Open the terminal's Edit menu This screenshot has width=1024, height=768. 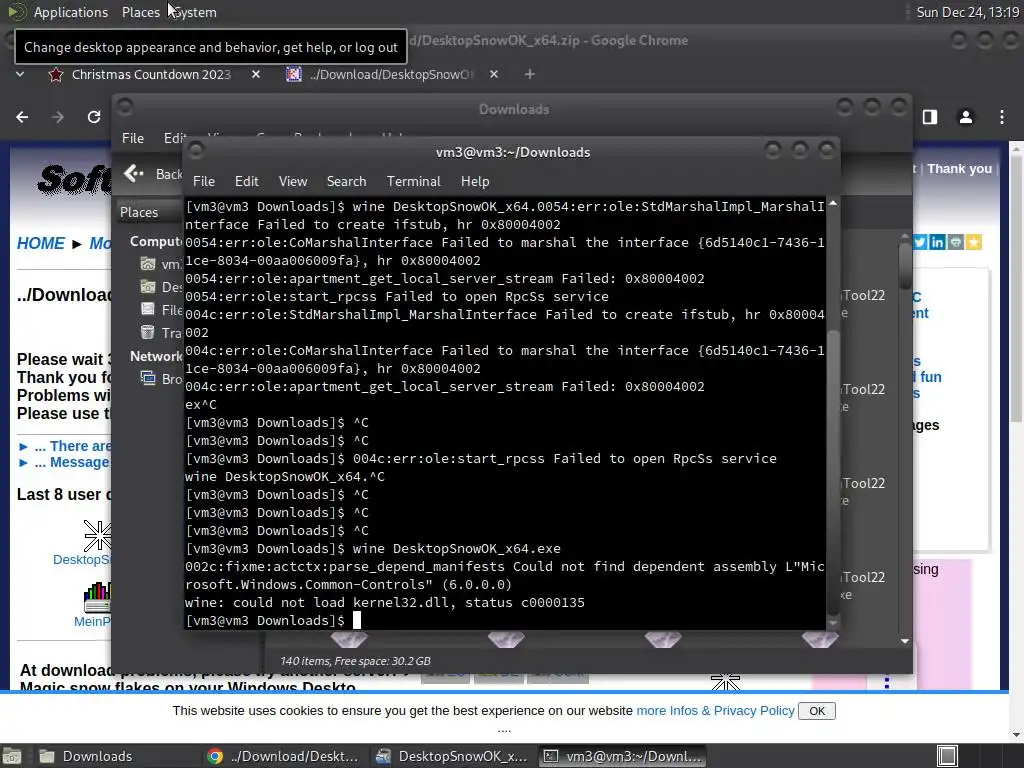tap(246, 182)
